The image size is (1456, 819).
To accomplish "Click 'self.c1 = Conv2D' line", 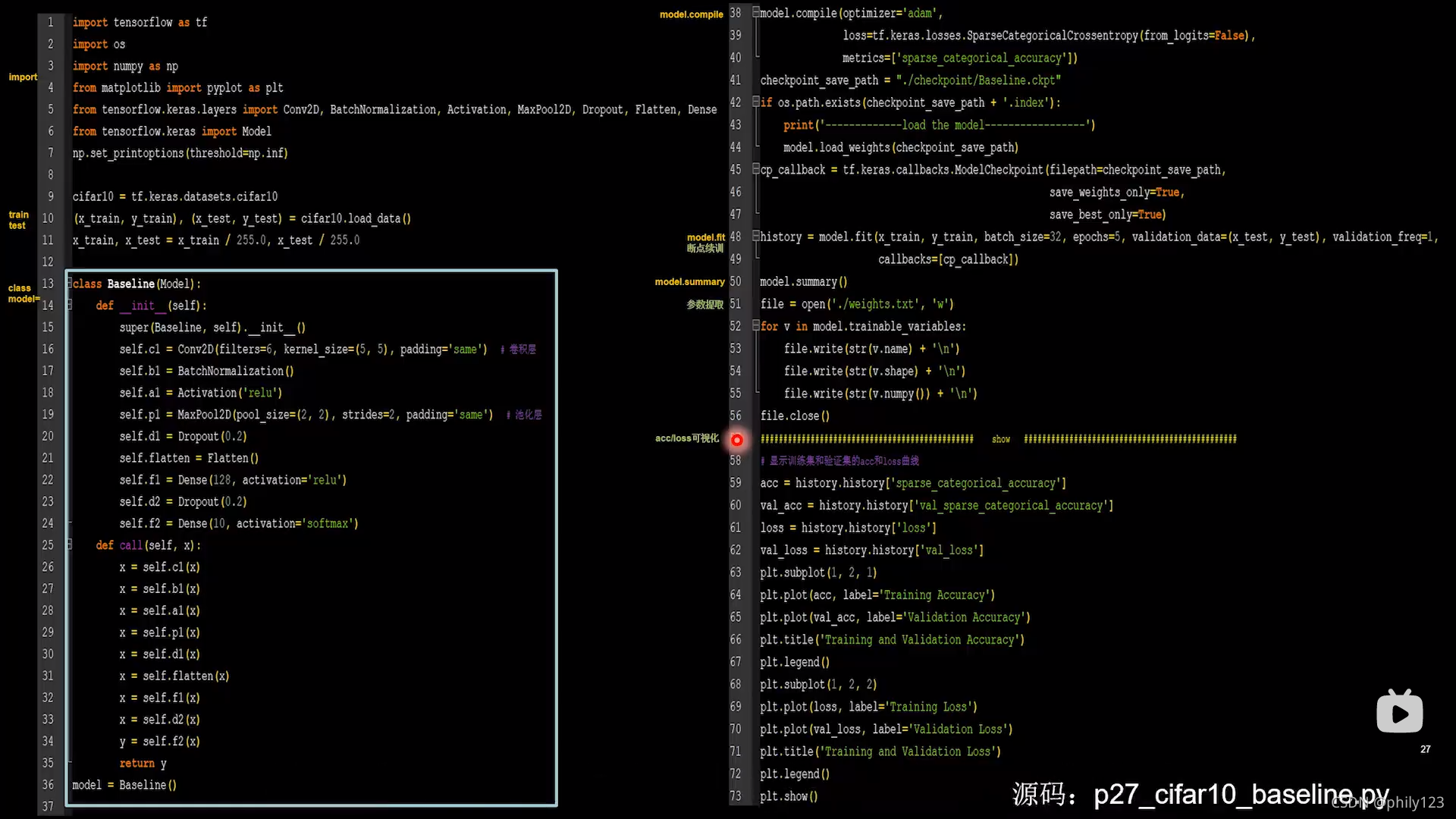I will click(303, 349).
